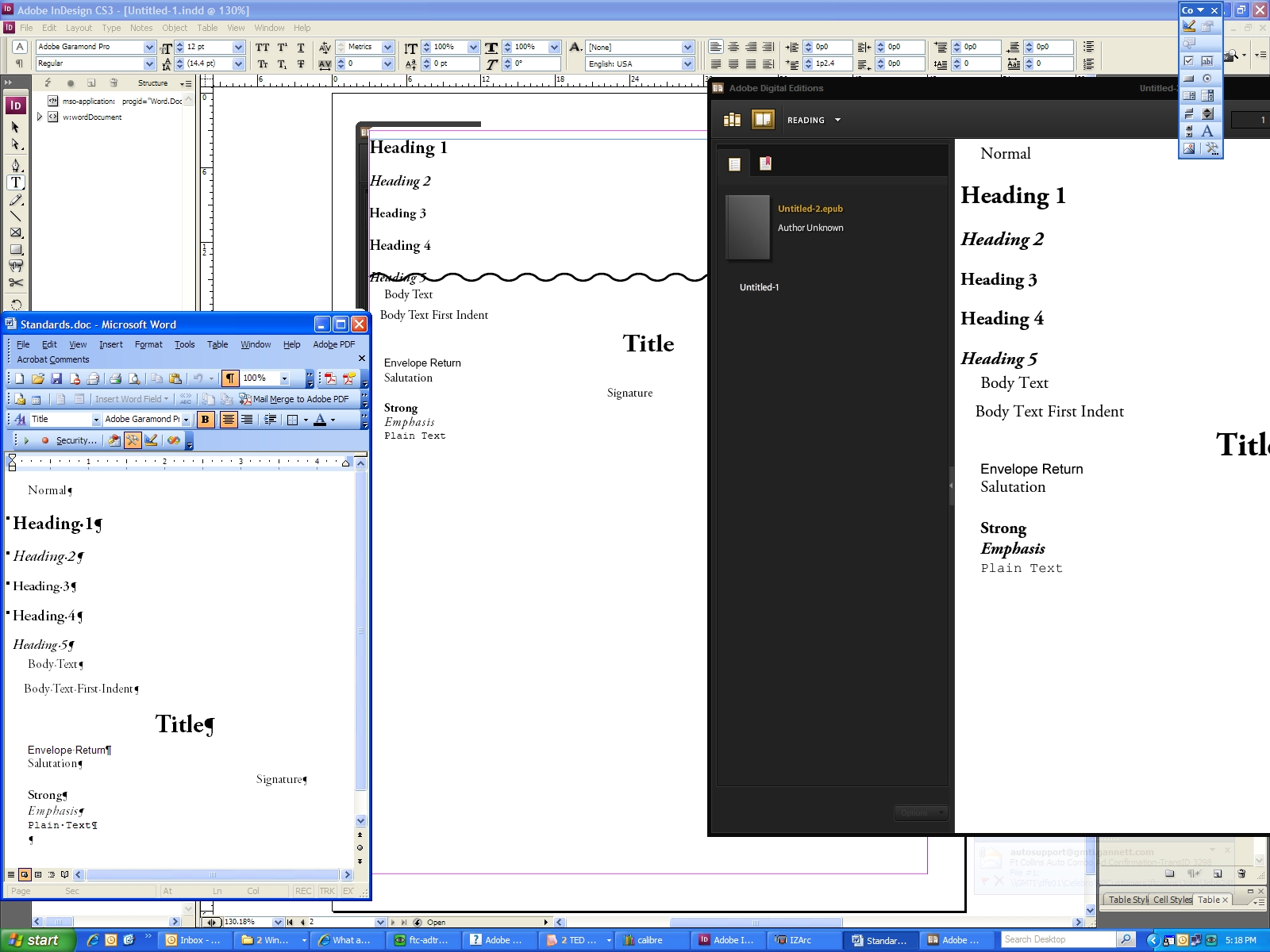
Task: Toggle Align Right in Word toolbar
Action: [247, 420]
